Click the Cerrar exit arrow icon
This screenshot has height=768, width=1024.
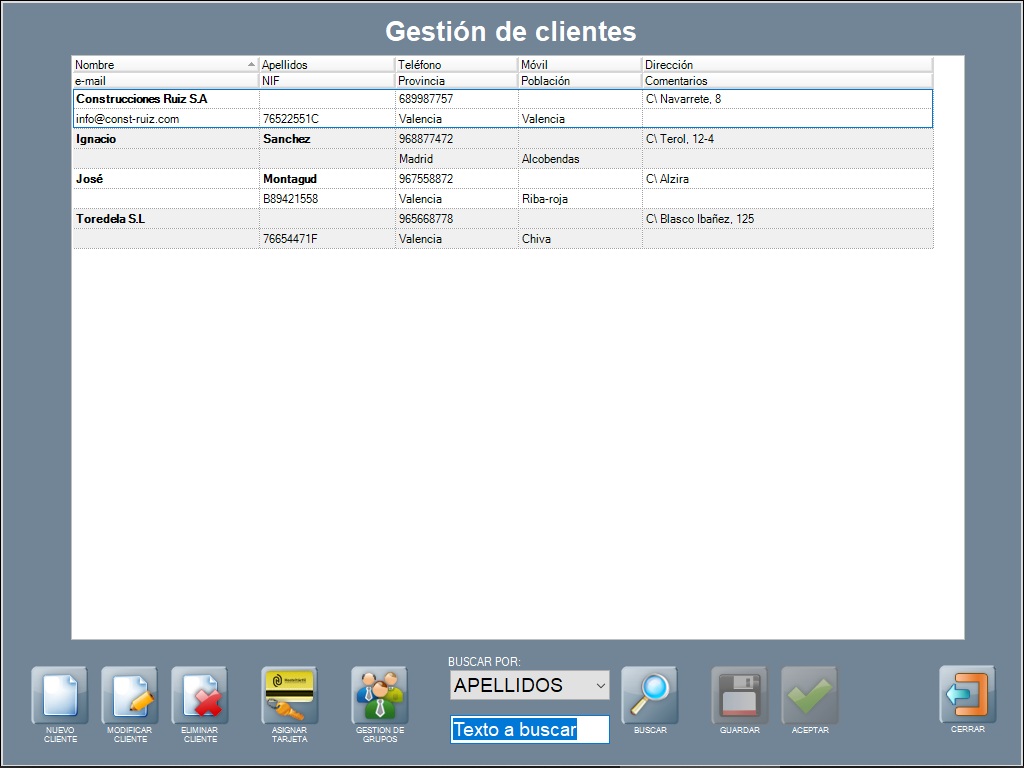point(967,695)
